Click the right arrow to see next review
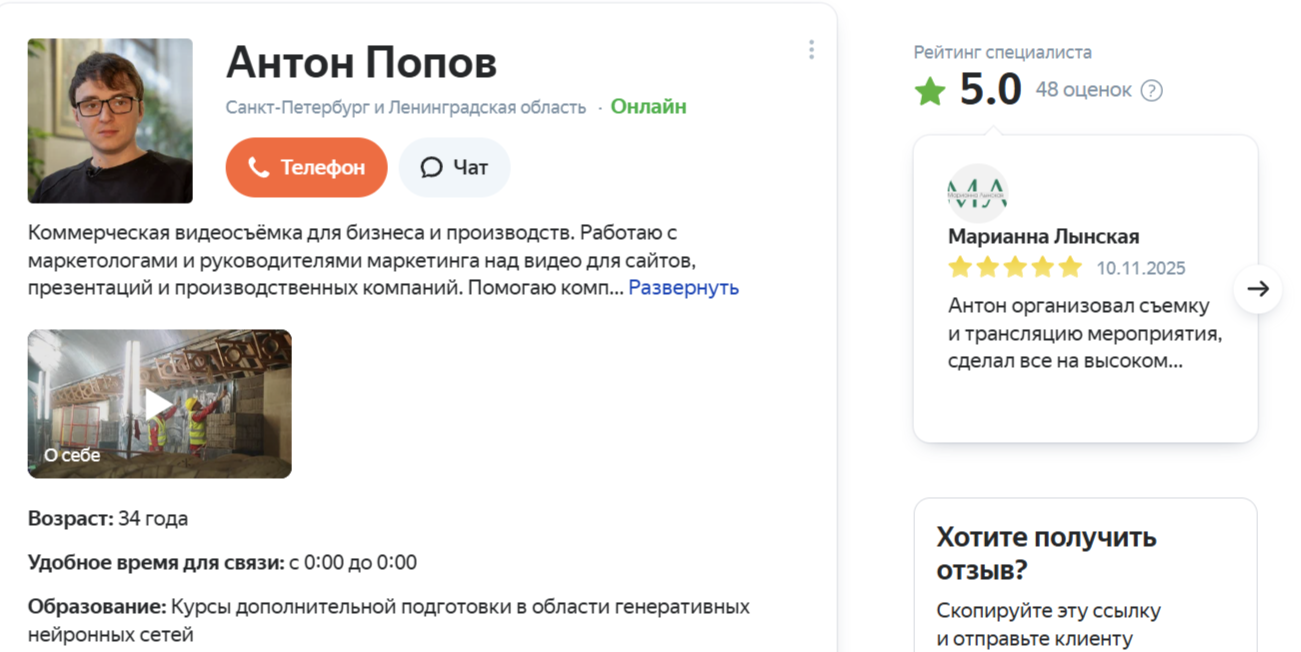Viewport: 1301px width, 652px height. (x=1258, y=288)
